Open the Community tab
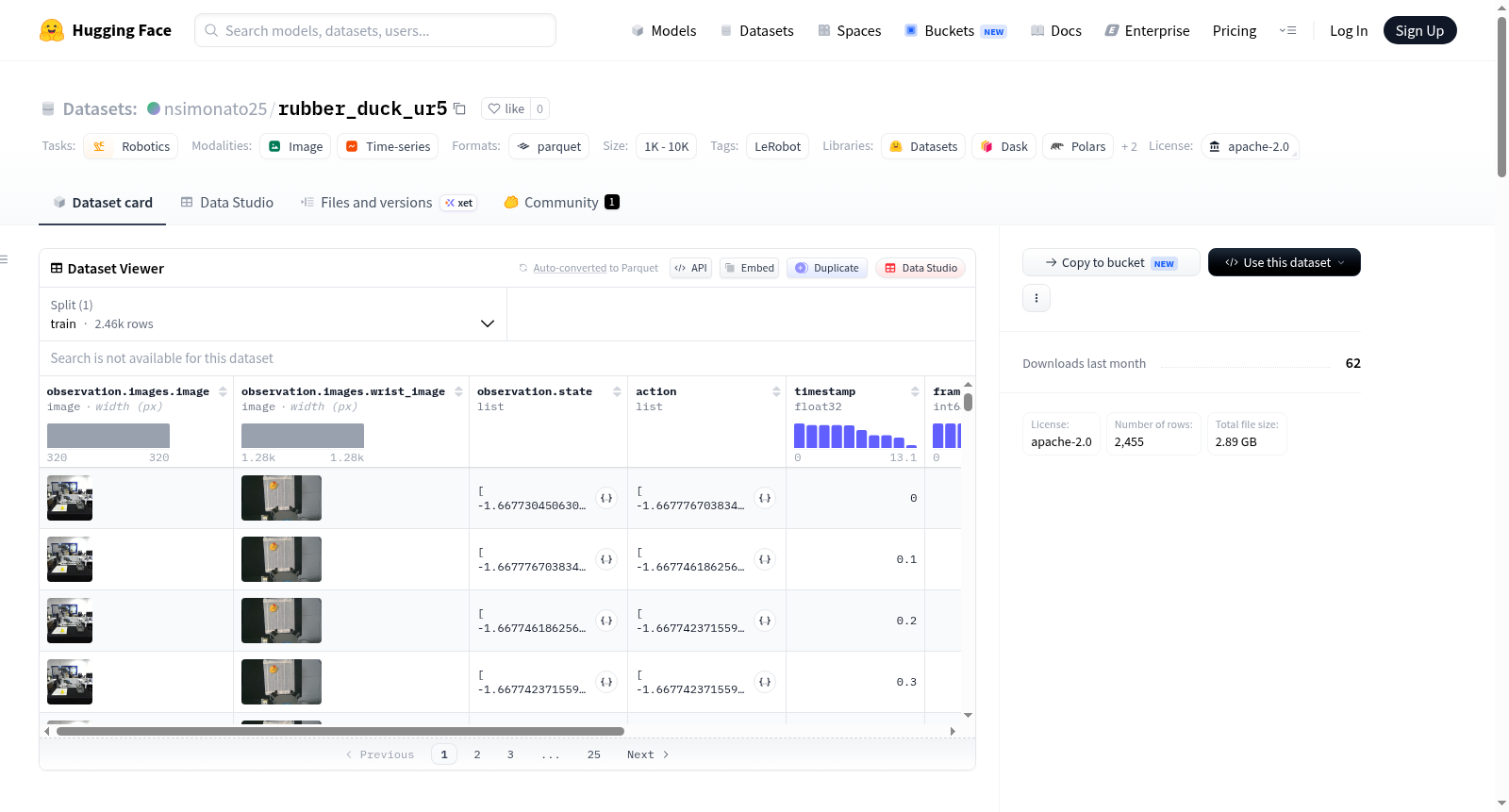This screenshot has width=1509, height=812. [561, 203]
